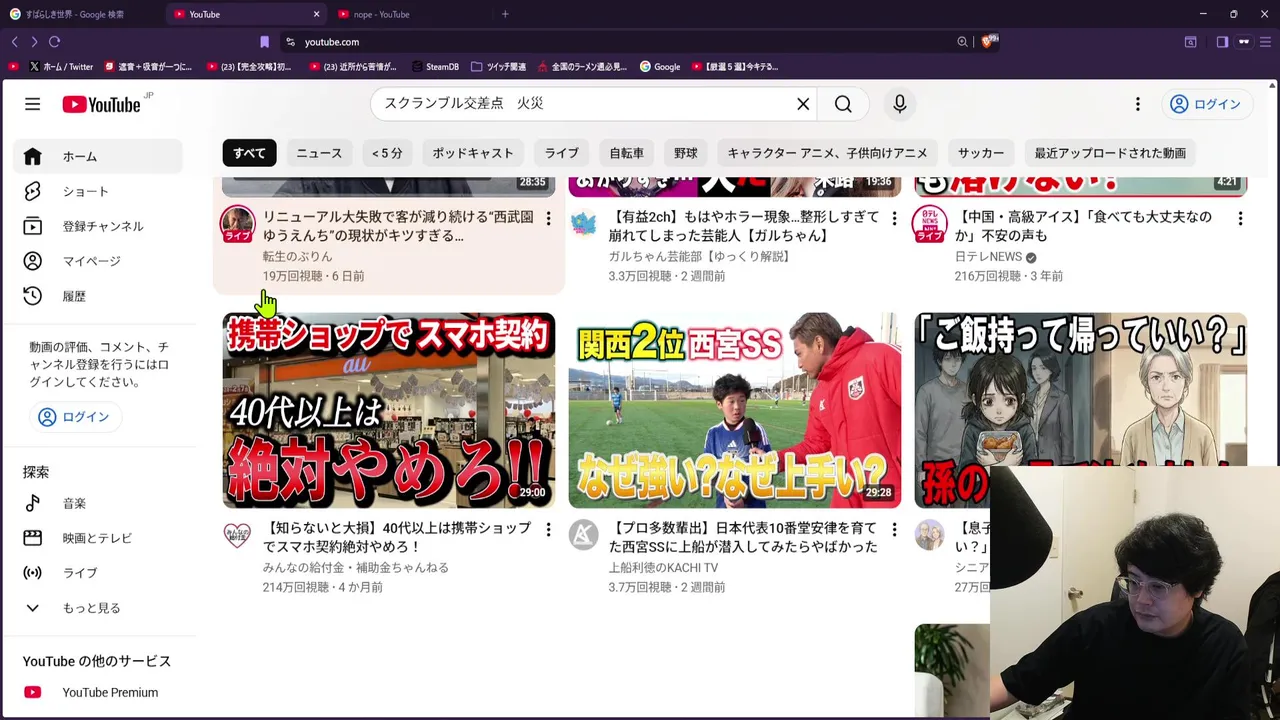
Task: Open video title 中国・高級アイス
Action: tap(1084, 226)
